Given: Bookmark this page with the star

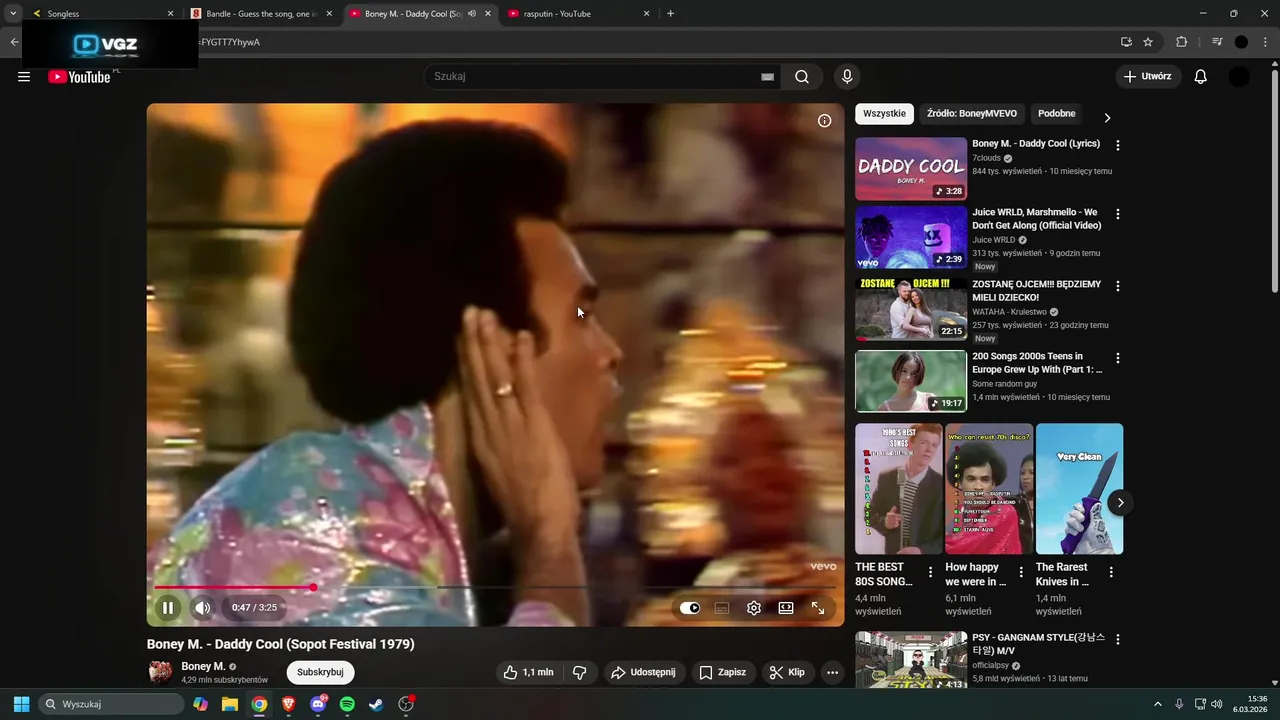Looking at the screenshot, I should click(1148, 42).
